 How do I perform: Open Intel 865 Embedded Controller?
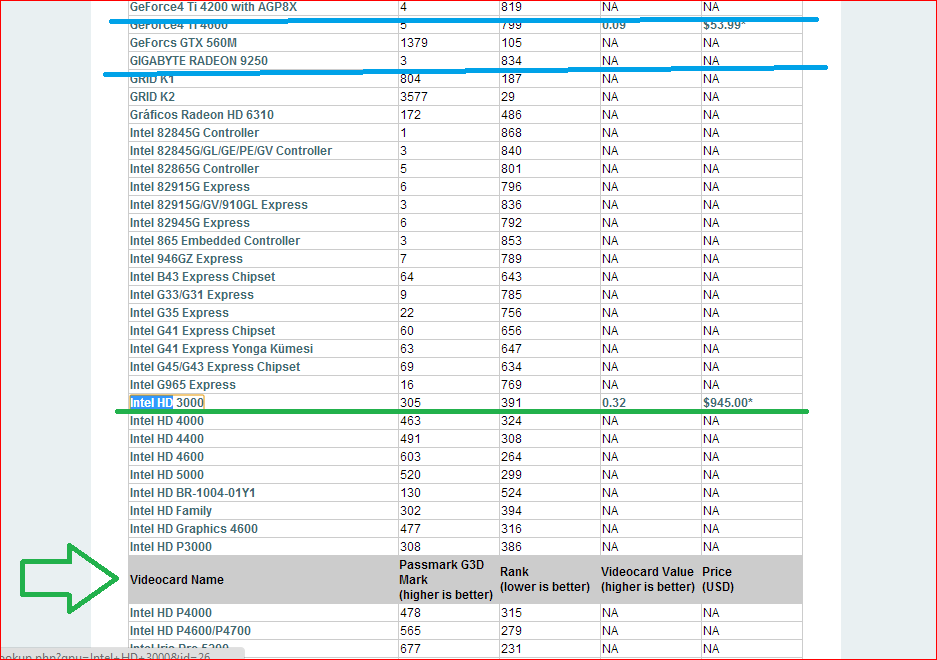tap(215, 240)
